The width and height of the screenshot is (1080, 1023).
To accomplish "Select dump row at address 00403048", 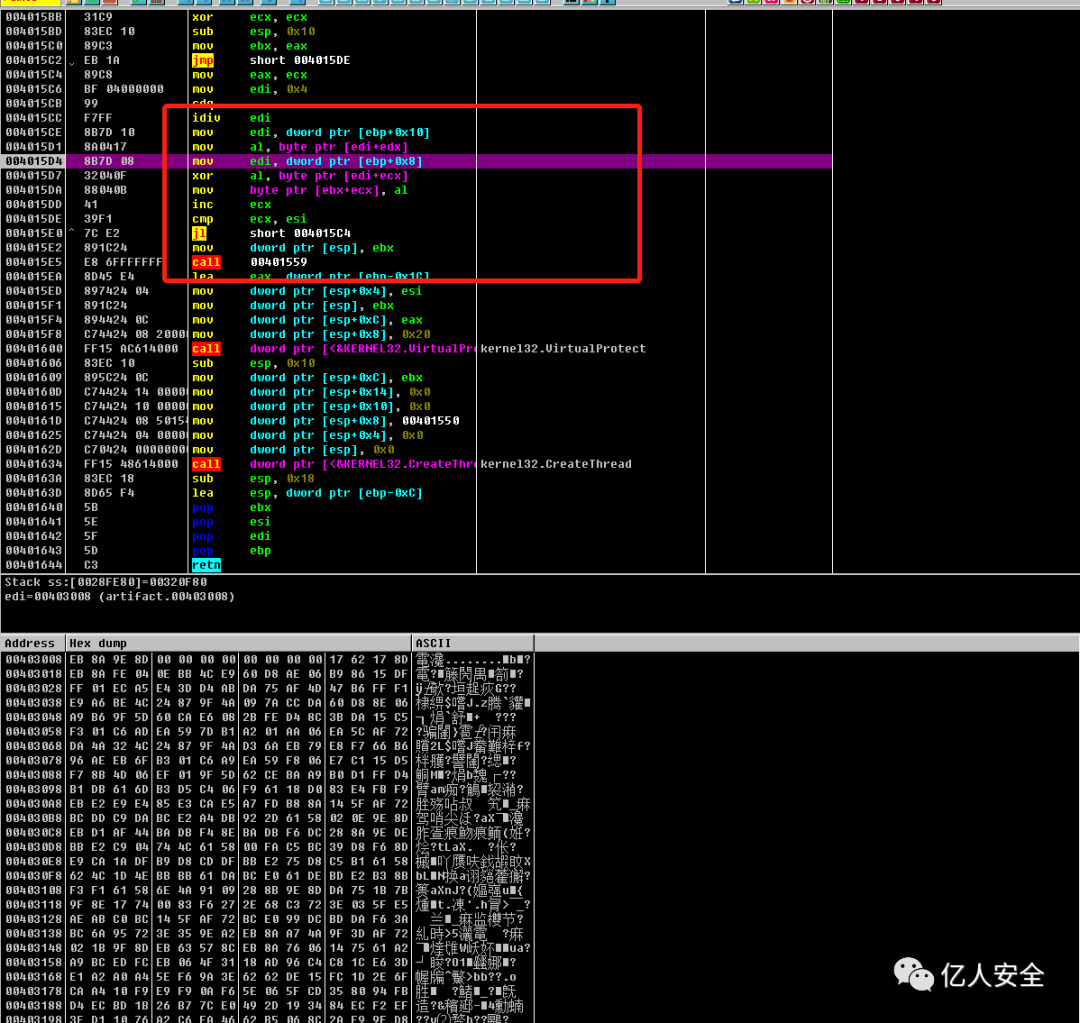I will [x=267, y=719].
